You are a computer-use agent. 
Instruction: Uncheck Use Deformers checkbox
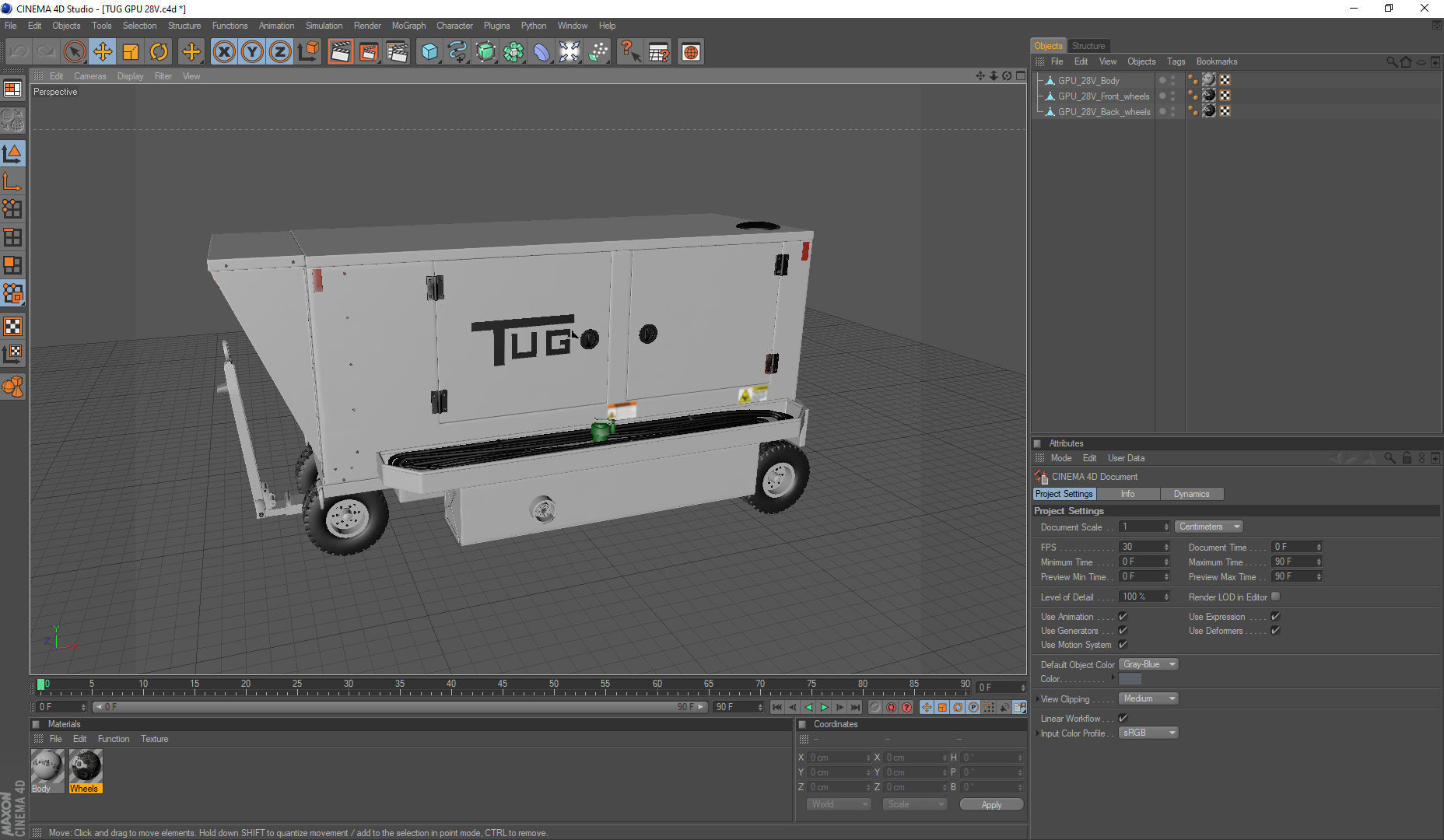click(x=1275, y=630)
